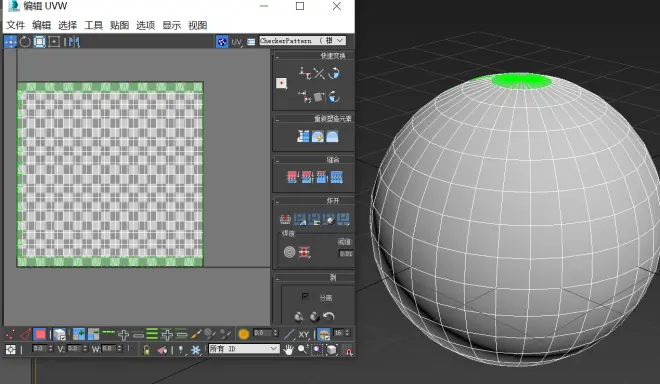Click the freeze selected snowflake icon
Viewport: 660px width, 384px height.
[196, 350]
